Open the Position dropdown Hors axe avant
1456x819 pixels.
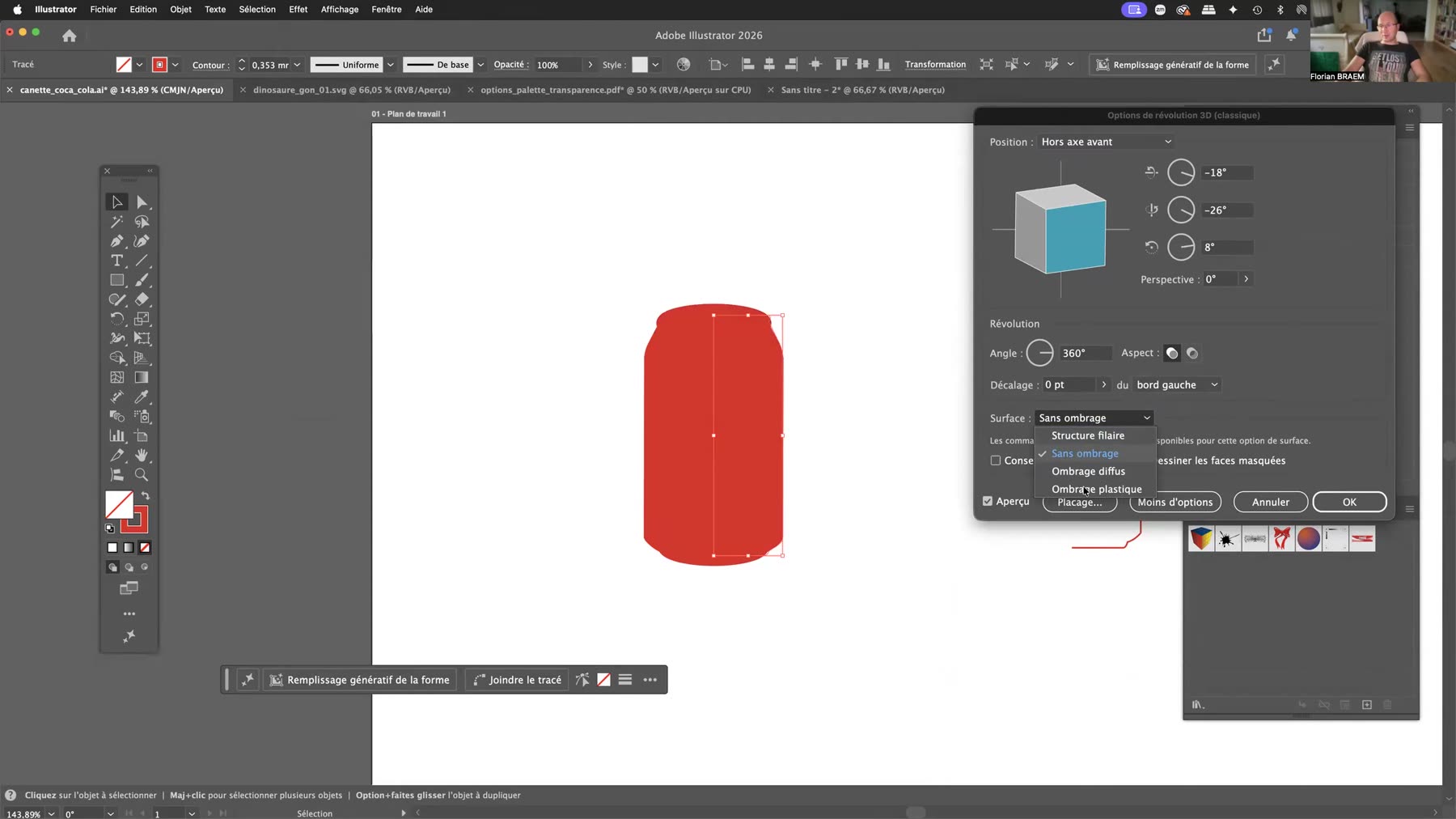pos(1106,142)
